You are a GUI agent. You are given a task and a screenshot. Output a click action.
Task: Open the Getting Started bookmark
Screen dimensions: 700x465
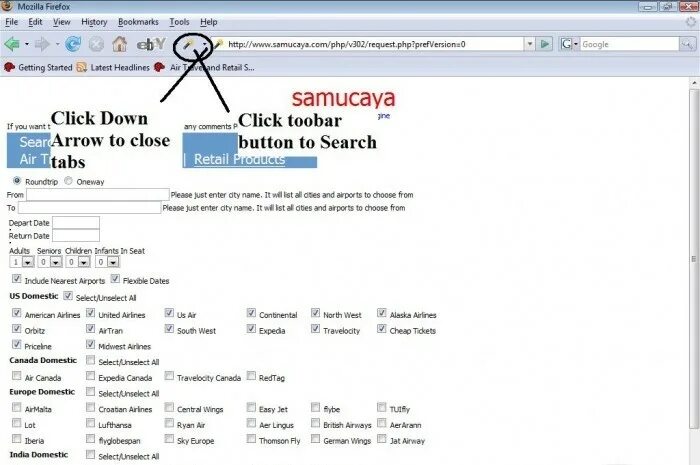38,67
